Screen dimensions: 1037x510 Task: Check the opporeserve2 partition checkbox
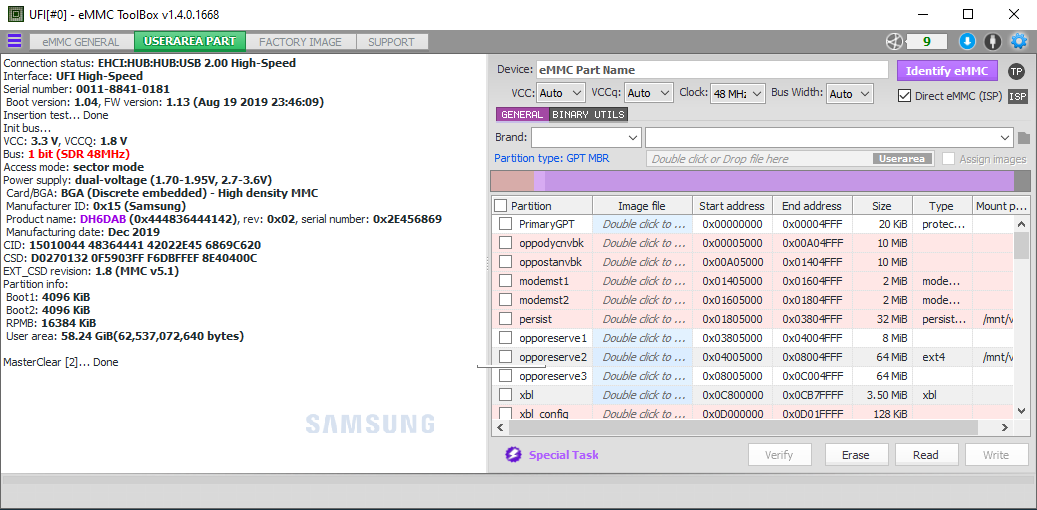tap(505, 357)
